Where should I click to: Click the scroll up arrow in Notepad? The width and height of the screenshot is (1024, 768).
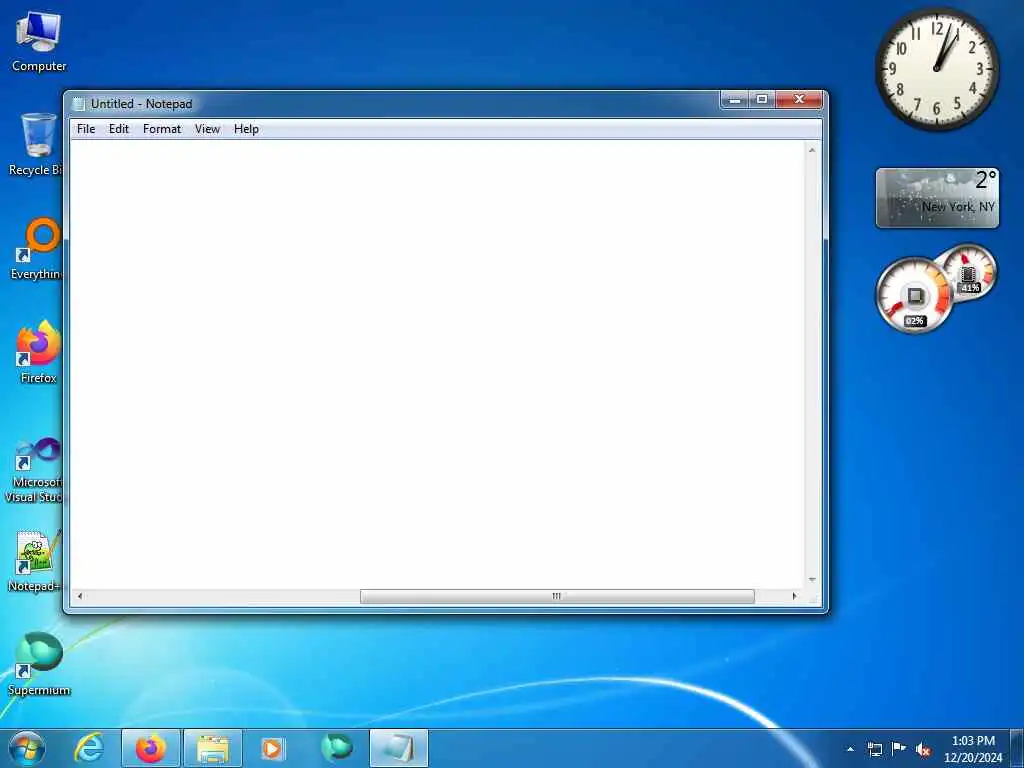(812, 150)
